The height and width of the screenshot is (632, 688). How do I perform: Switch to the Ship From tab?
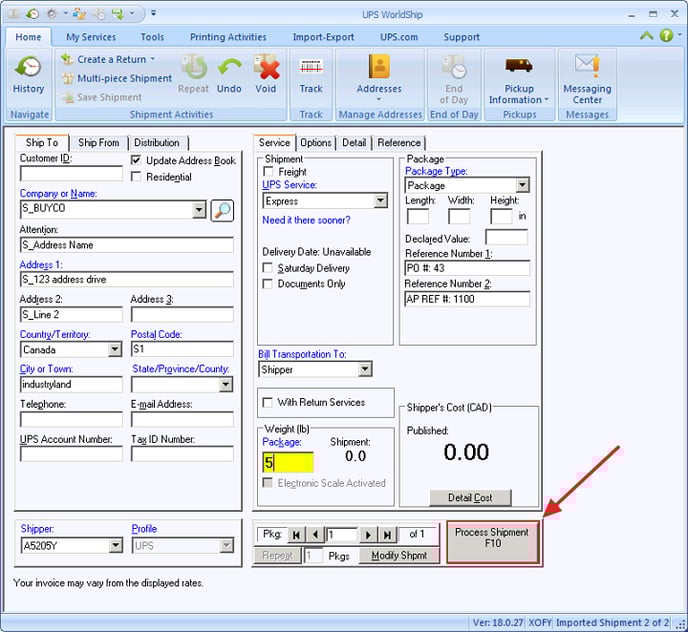tap(98, 143)
